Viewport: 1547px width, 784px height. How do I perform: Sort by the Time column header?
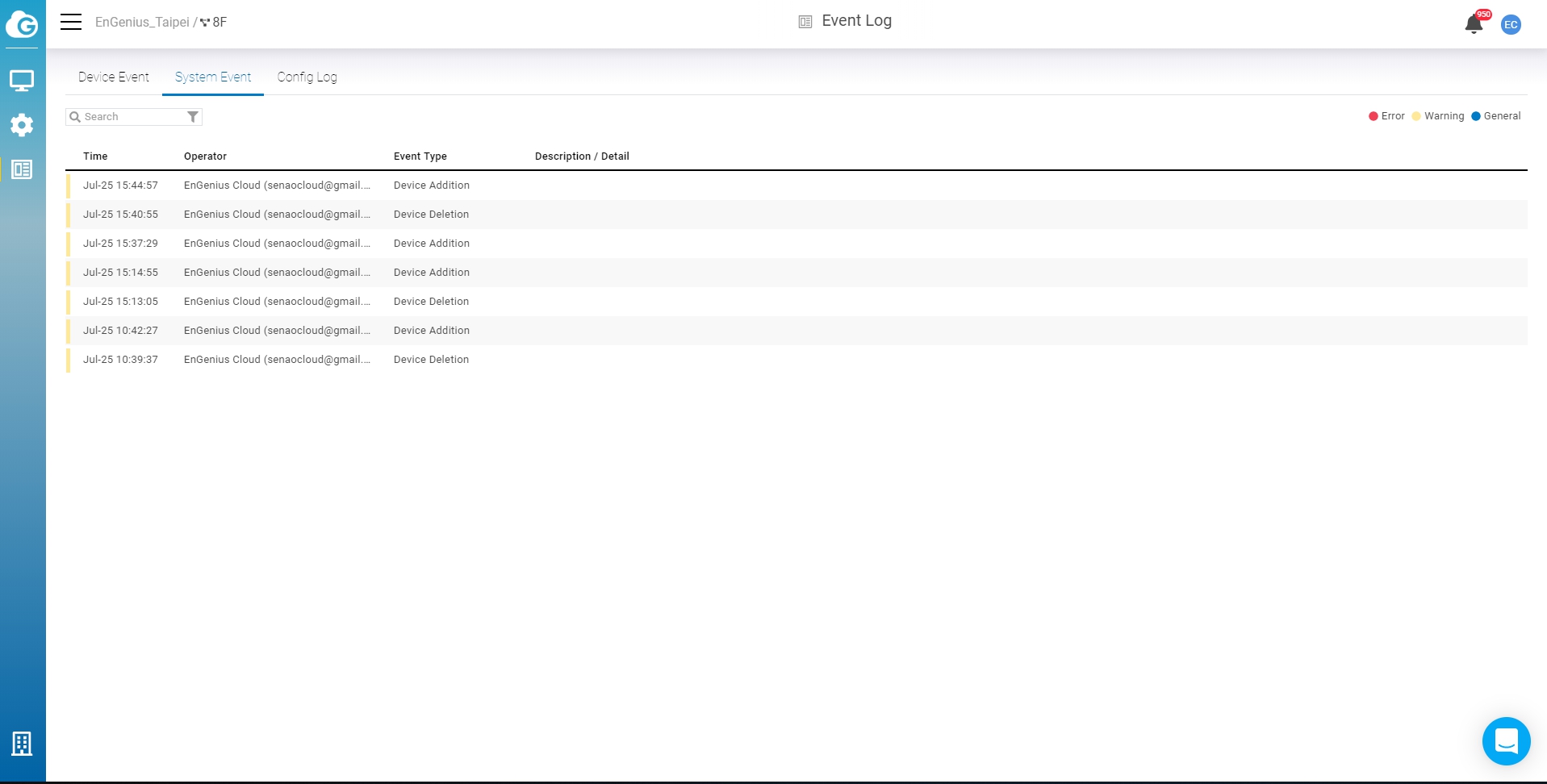pyautogui.click(x=95, y=156)
